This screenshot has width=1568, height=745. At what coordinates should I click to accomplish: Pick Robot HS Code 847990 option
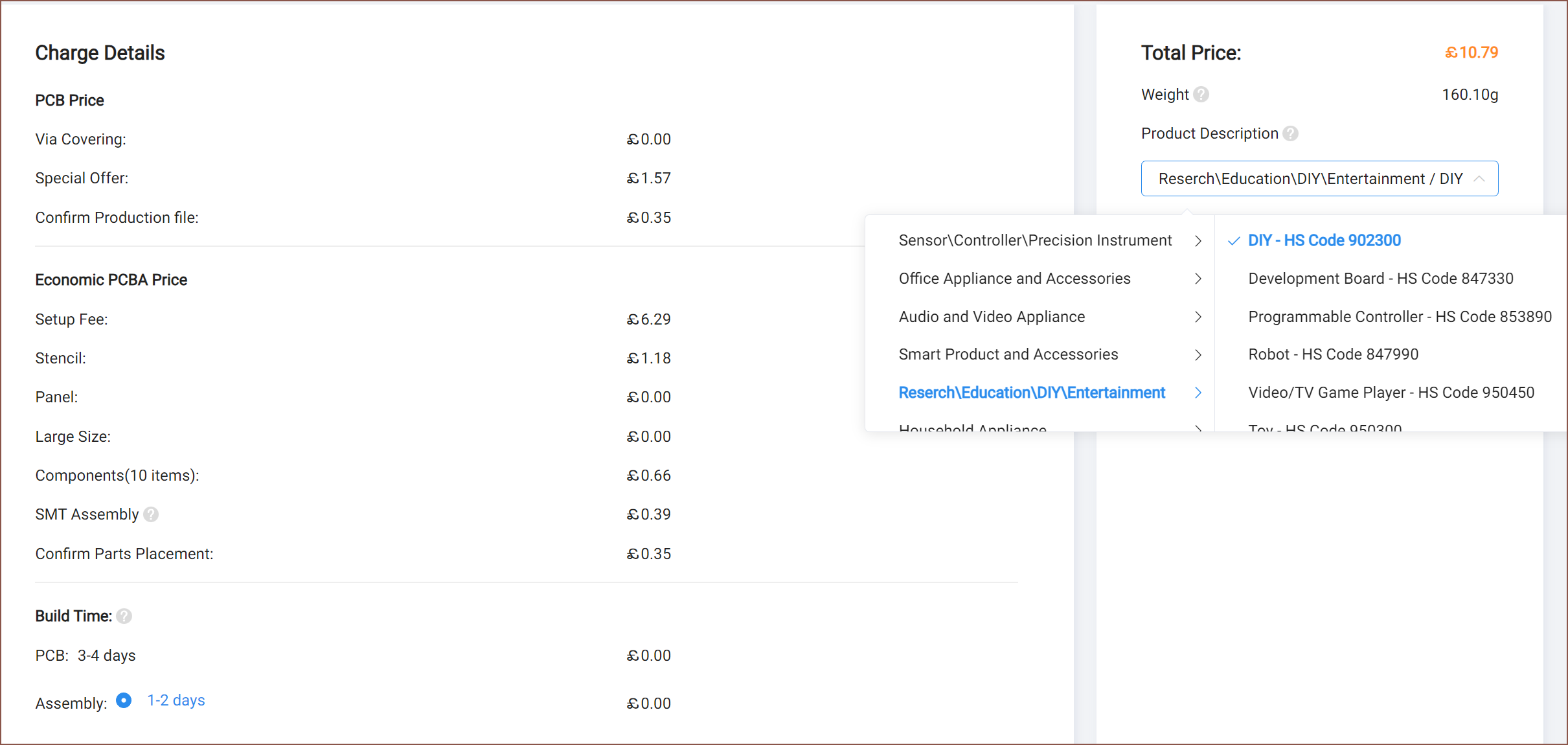pyautogui.click(x=1333, y=354)
